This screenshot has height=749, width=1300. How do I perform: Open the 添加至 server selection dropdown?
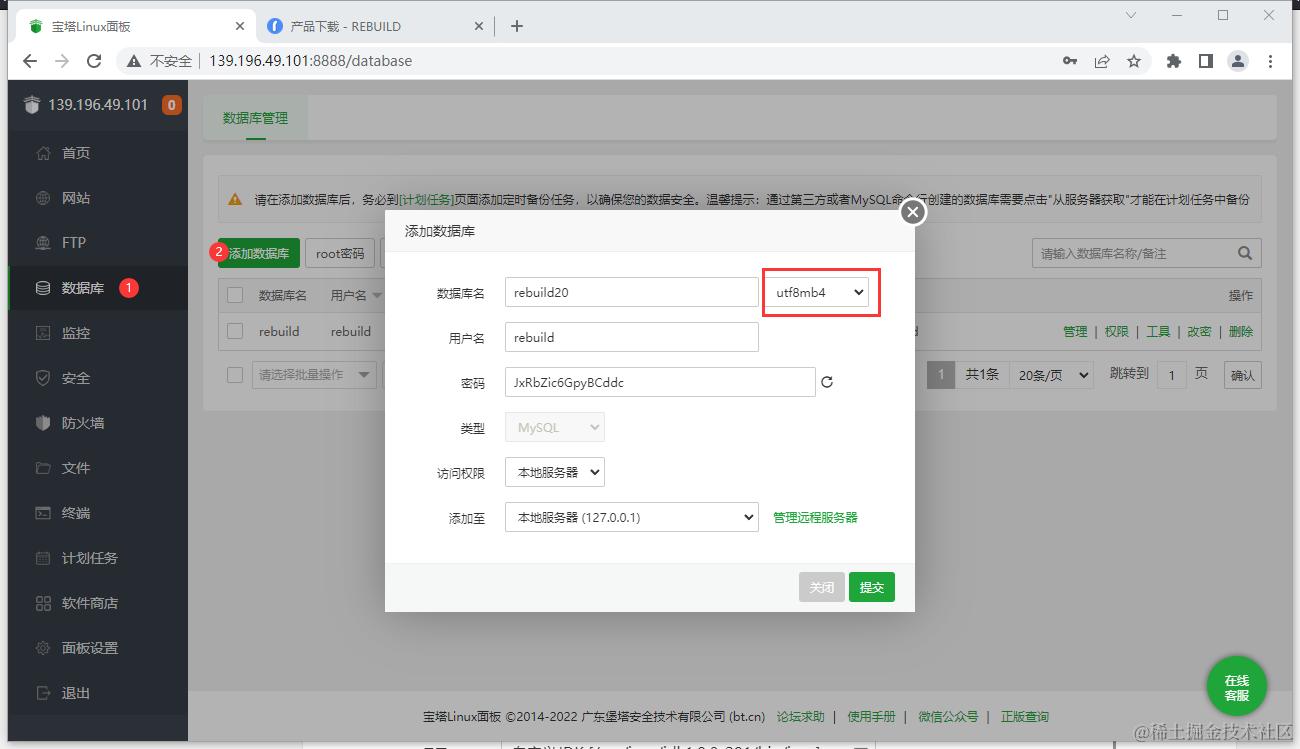click(631, 517)
